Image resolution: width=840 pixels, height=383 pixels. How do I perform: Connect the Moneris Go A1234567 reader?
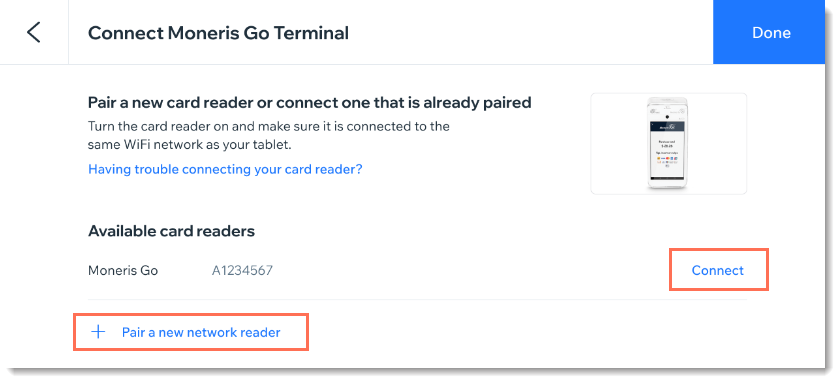tap(718, 270)
